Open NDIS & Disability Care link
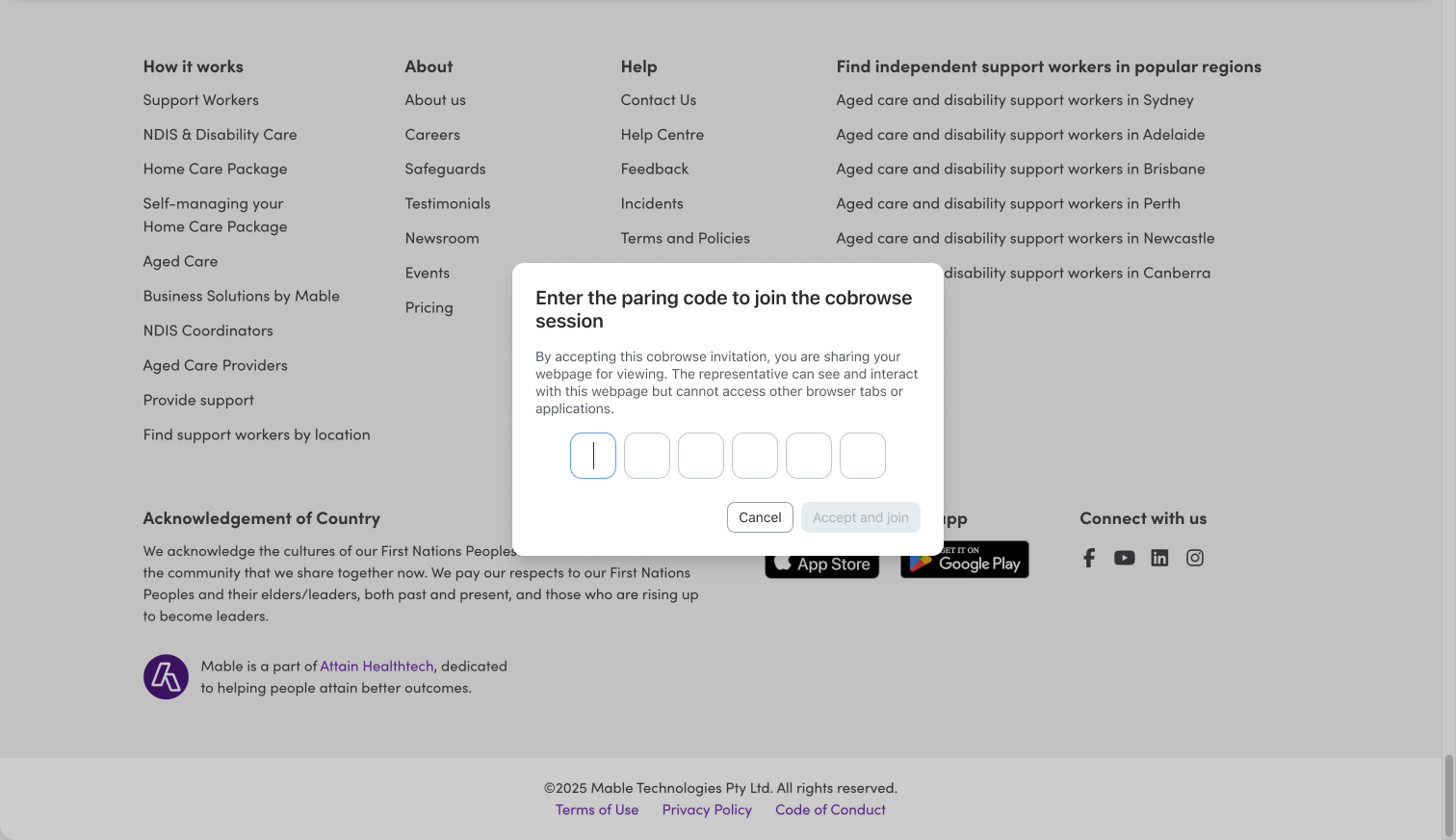The height and width of the screenshot is (840, 1456). click(220, 135)
